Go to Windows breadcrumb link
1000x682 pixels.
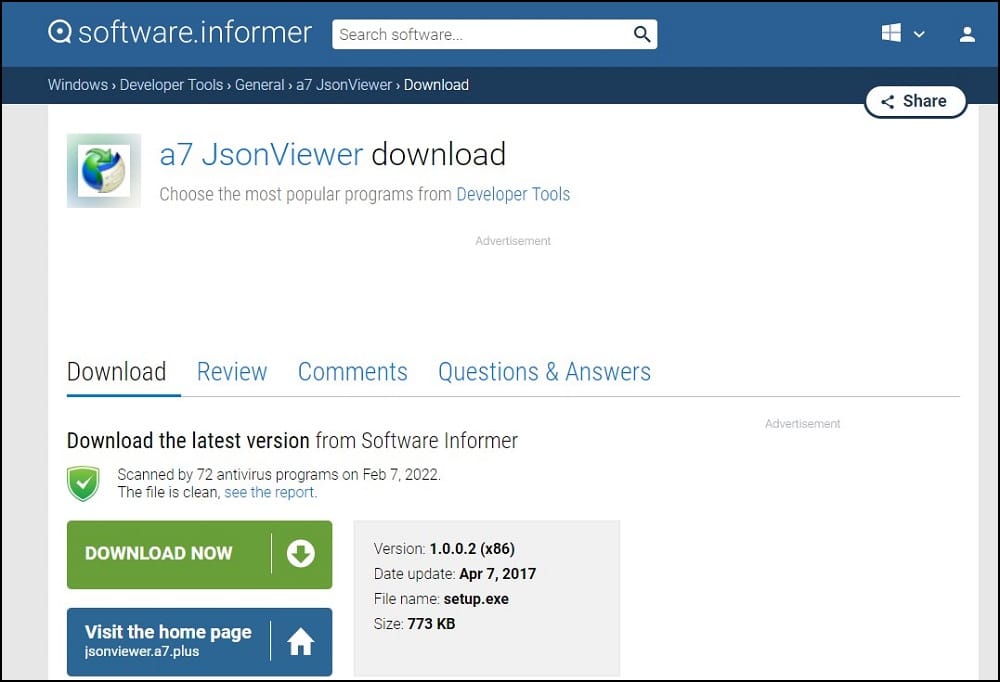78,85
